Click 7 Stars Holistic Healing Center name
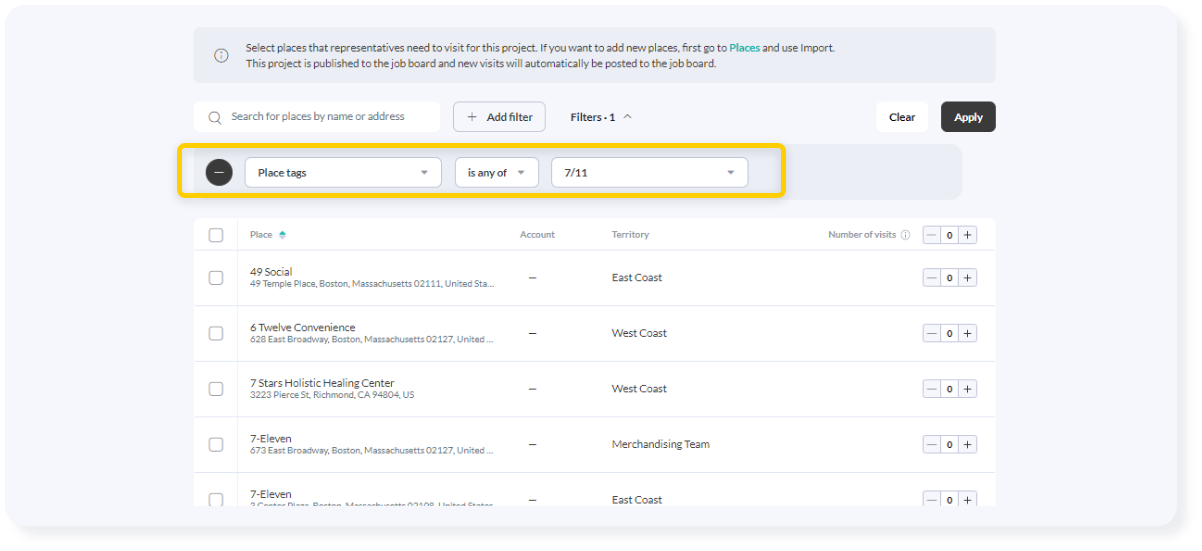Screen dimensions: 1202x551 pos(322,383)
